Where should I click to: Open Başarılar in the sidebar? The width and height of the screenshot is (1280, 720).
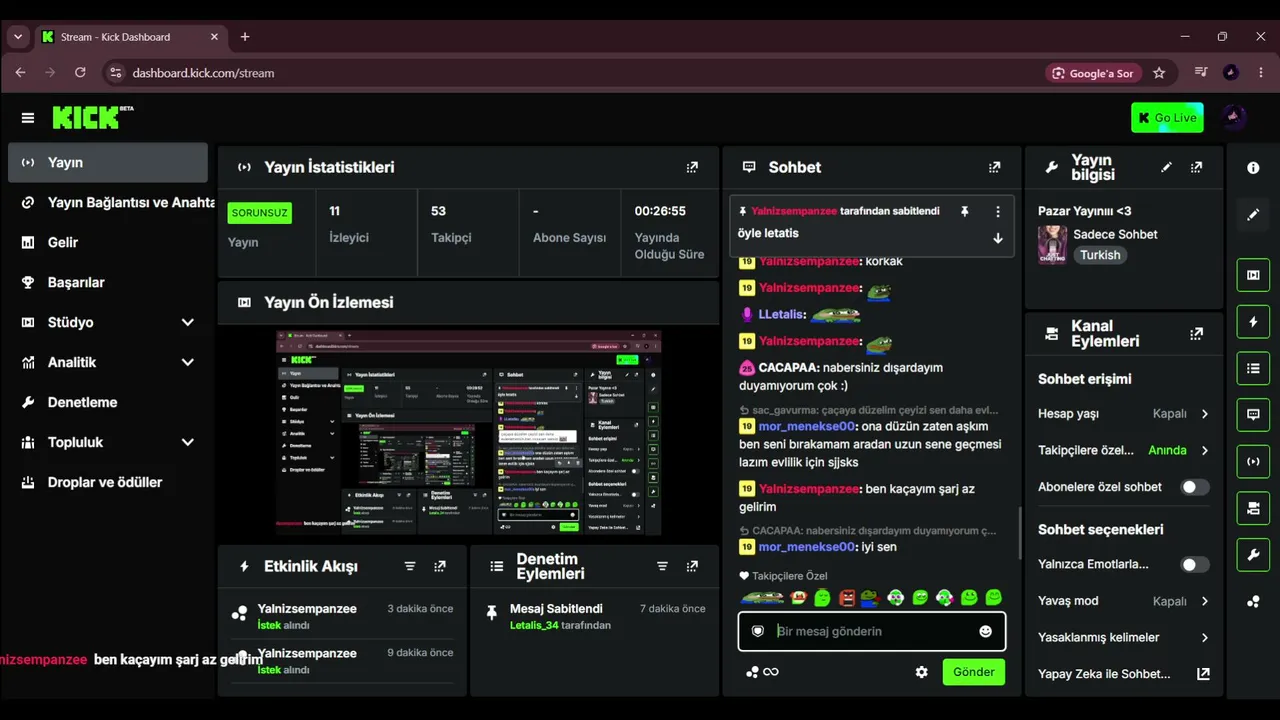coord(108,282)
